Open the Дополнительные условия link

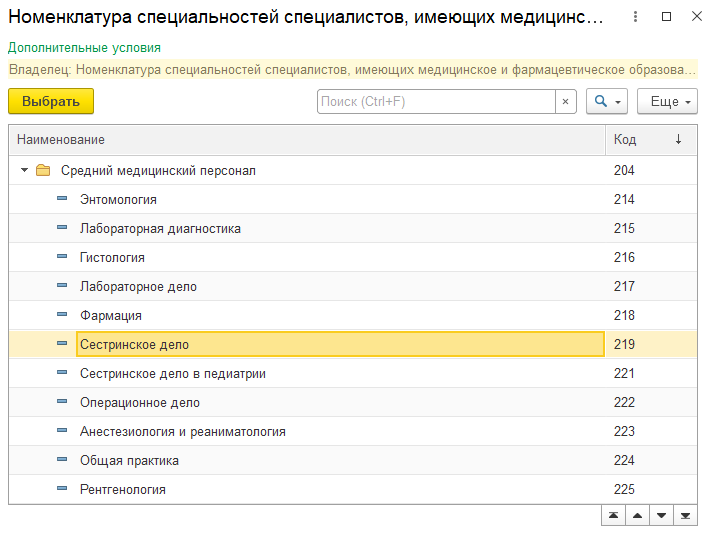click(x=84, y=48)
